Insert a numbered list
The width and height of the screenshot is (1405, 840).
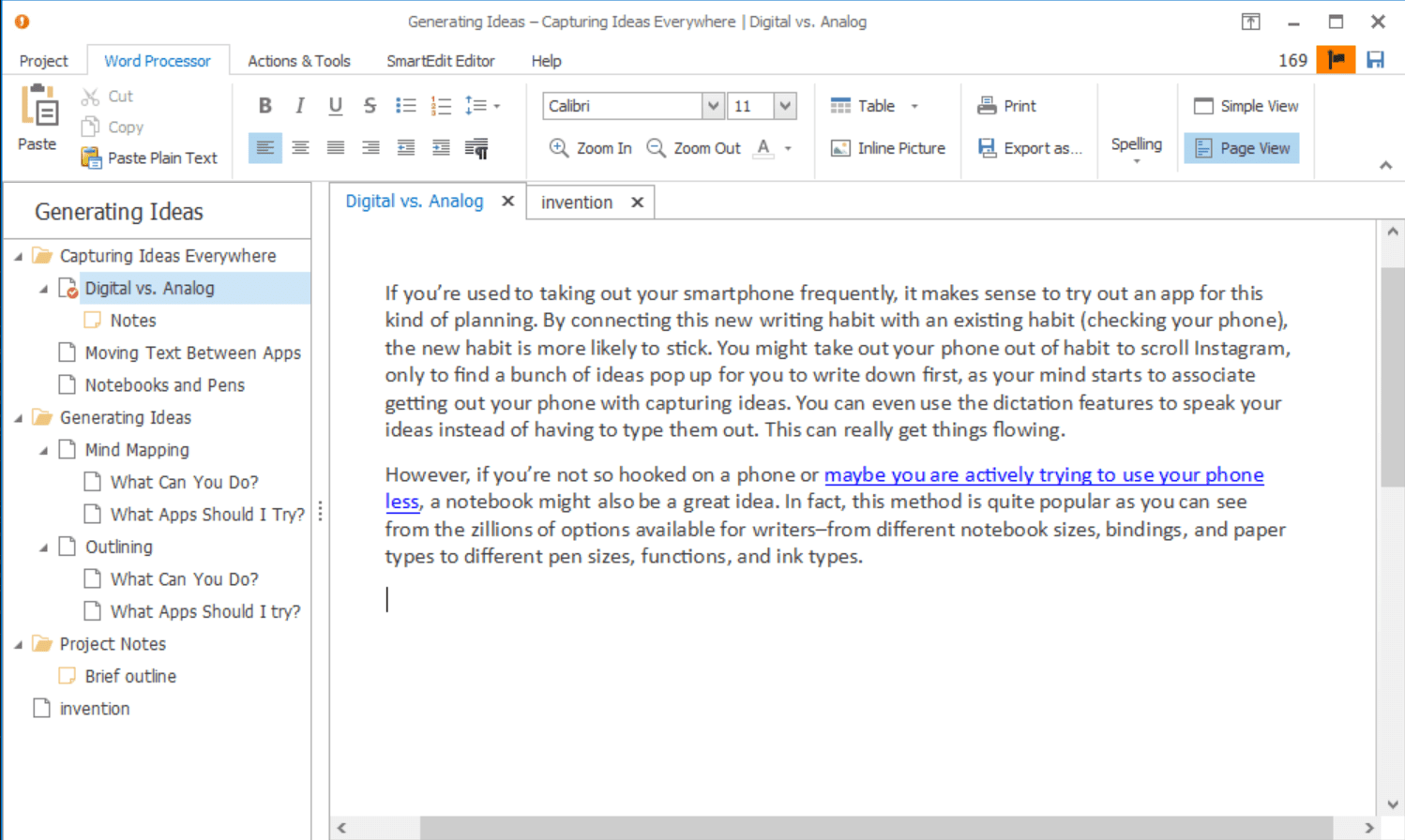(x=441, y=106)
